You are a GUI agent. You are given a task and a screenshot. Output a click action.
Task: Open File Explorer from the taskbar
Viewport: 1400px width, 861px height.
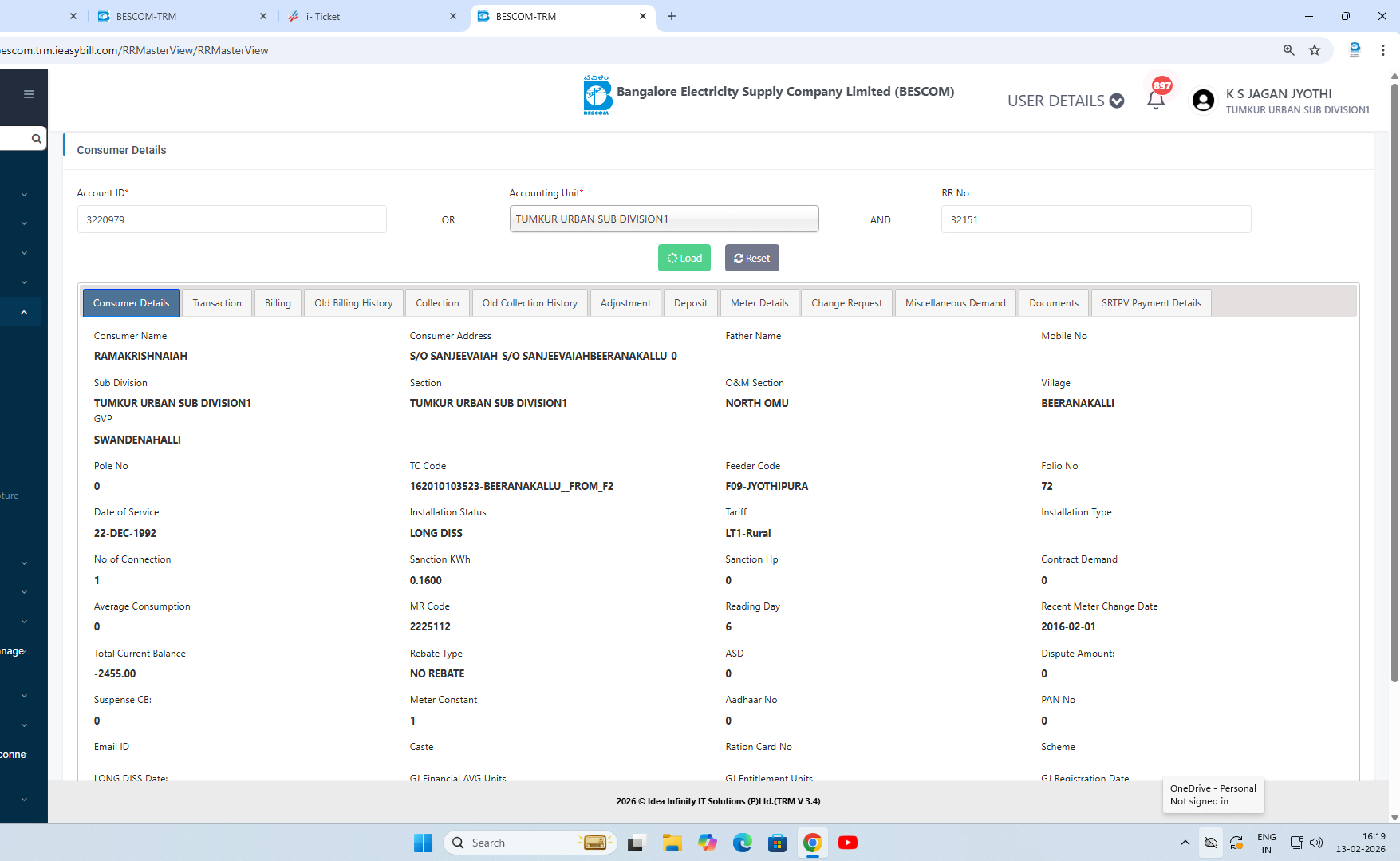coord(672,843)
